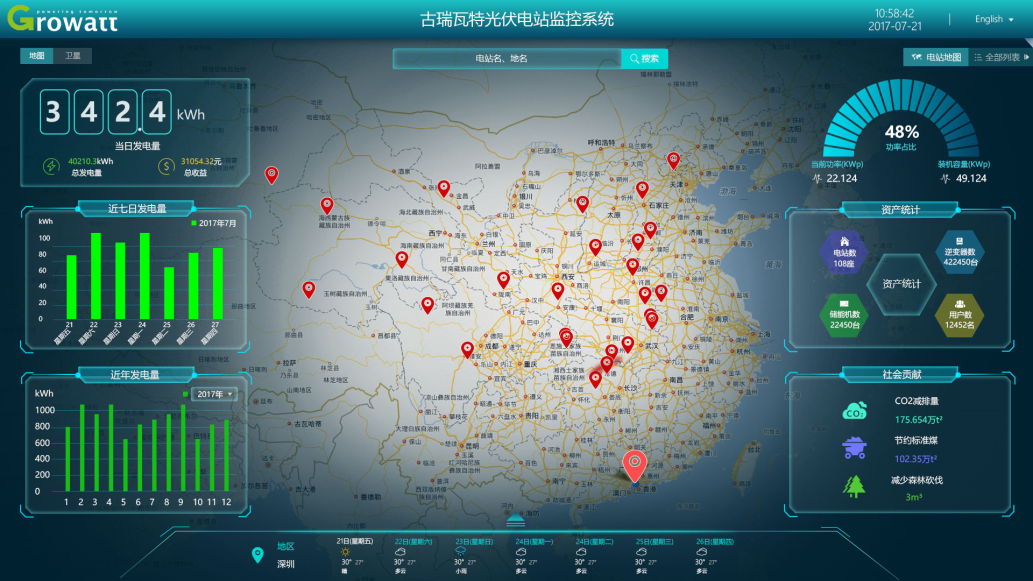Image resolution: width=1033 pixels, height=581 pixels.
Task: Click the 电站名、地名 search input field
Action: point(507,59)
